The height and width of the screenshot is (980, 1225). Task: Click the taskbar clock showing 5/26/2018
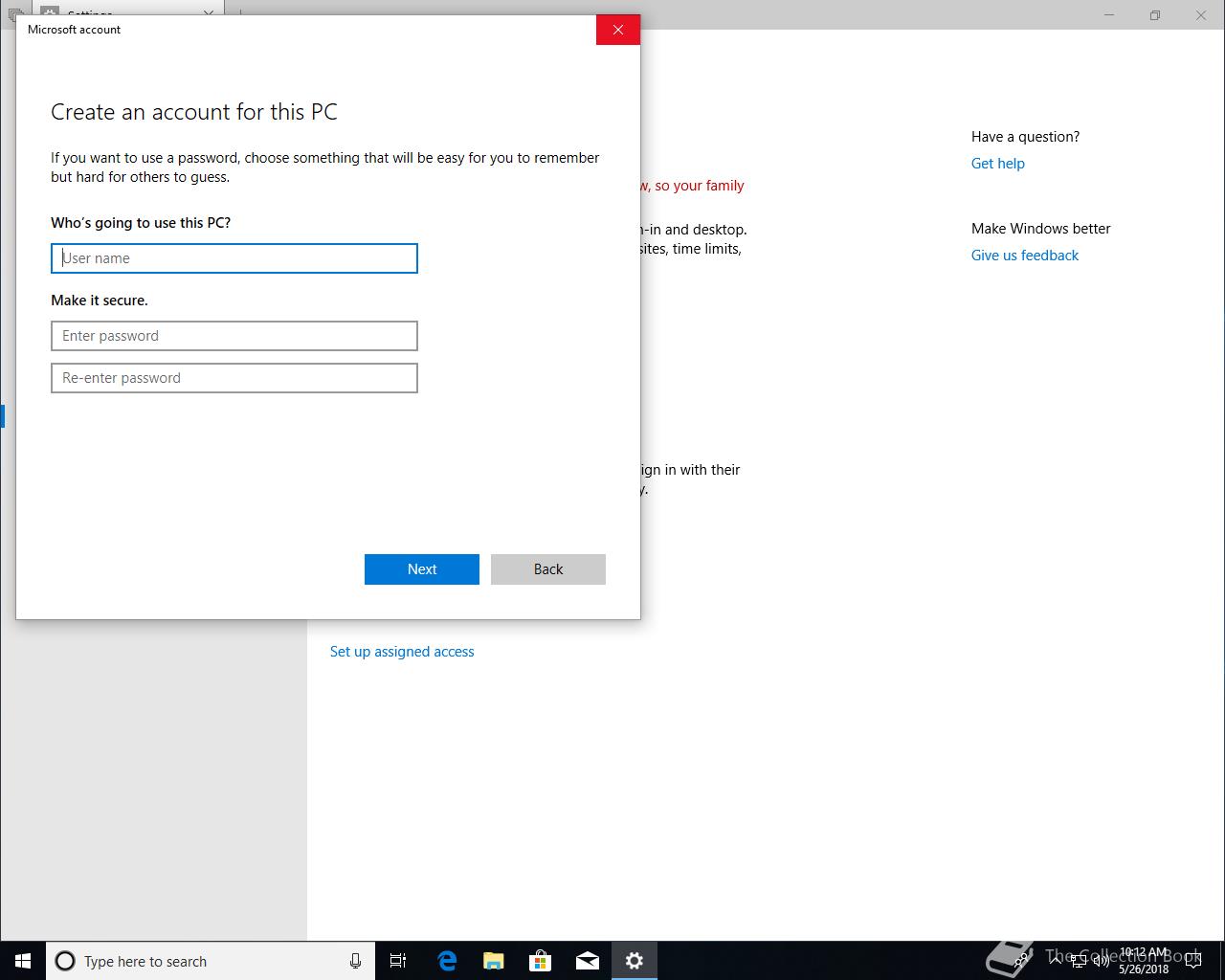pos(1144,961)
